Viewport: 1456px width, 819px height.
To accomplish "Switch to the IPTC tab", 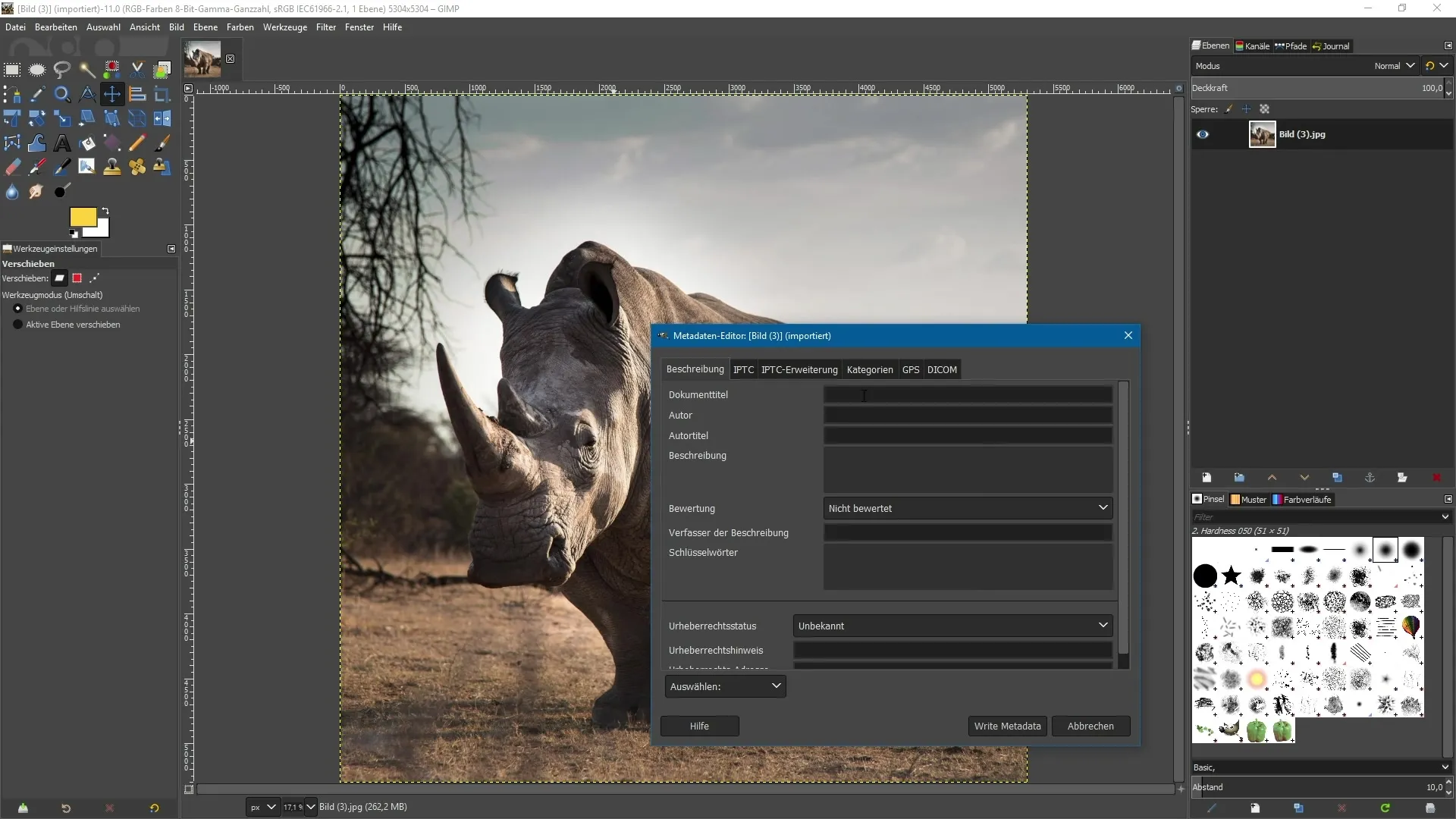I will click(x=743, y=370).
